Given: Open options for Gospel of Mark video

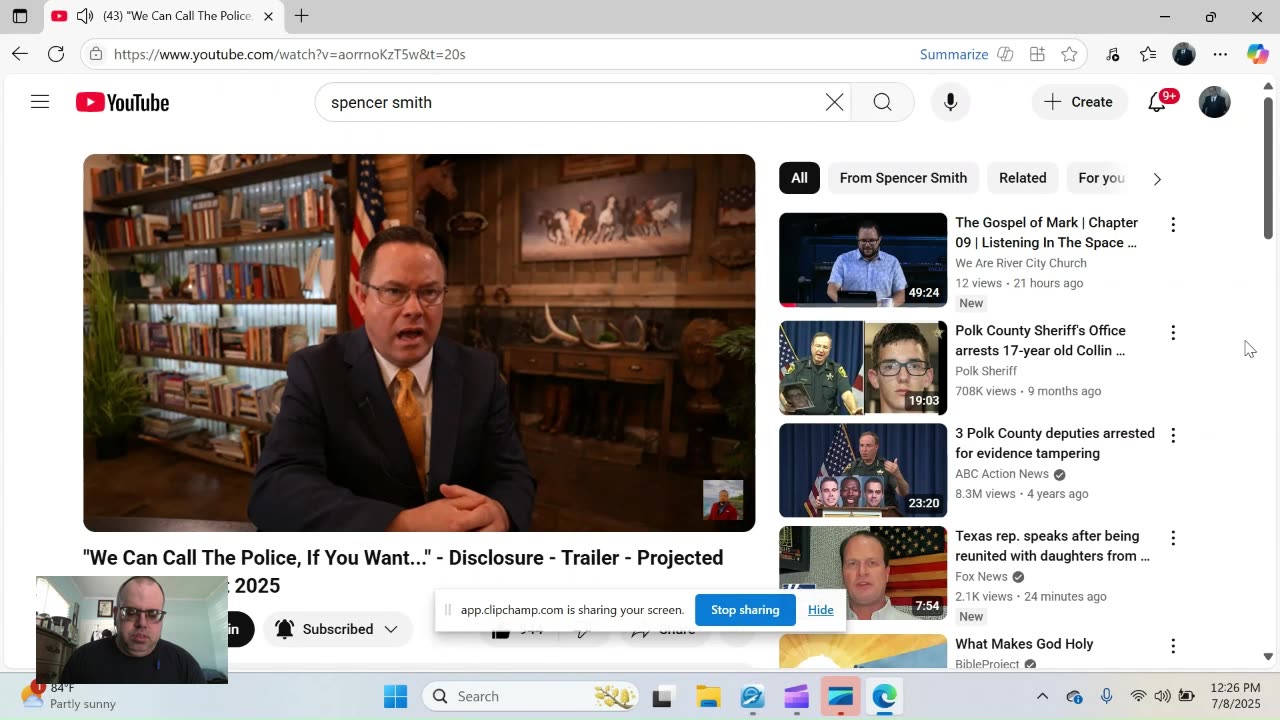Looking at the screenshot, I should 1173,225.
